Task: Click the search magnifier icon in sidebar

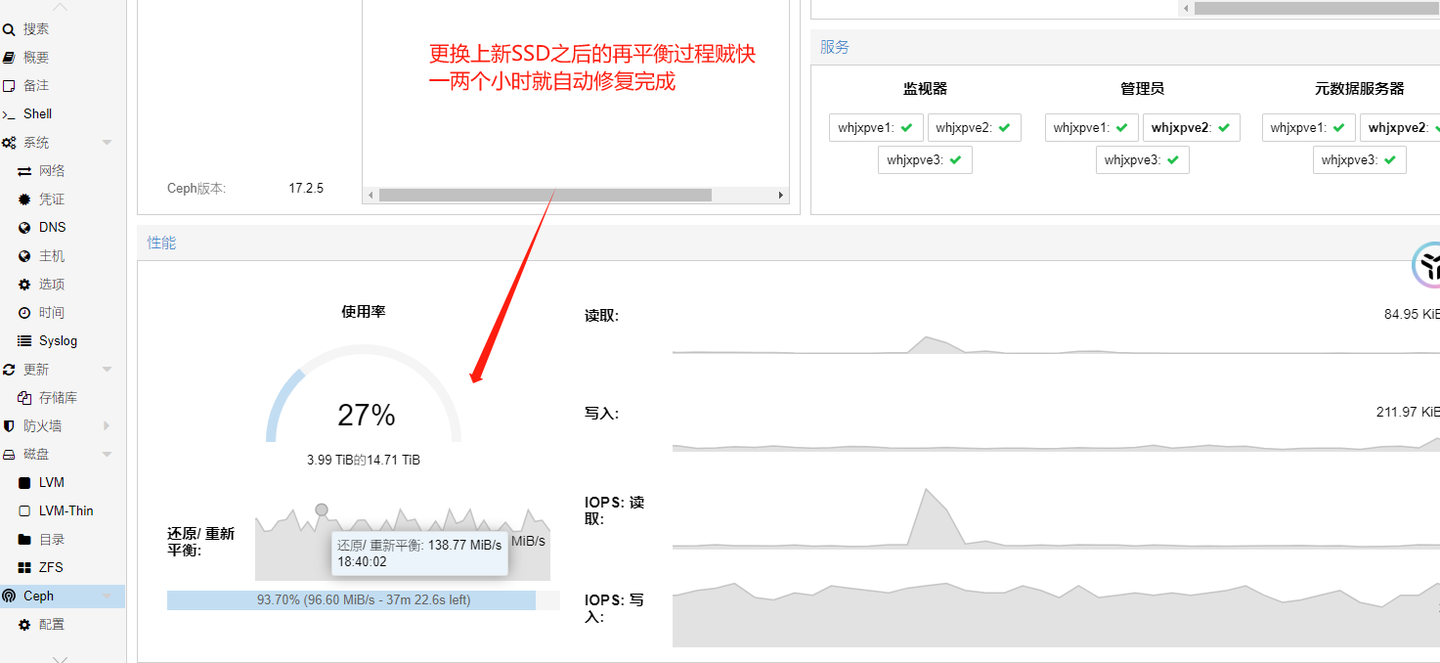Action: pyautogui.click(x=9, y=30)
